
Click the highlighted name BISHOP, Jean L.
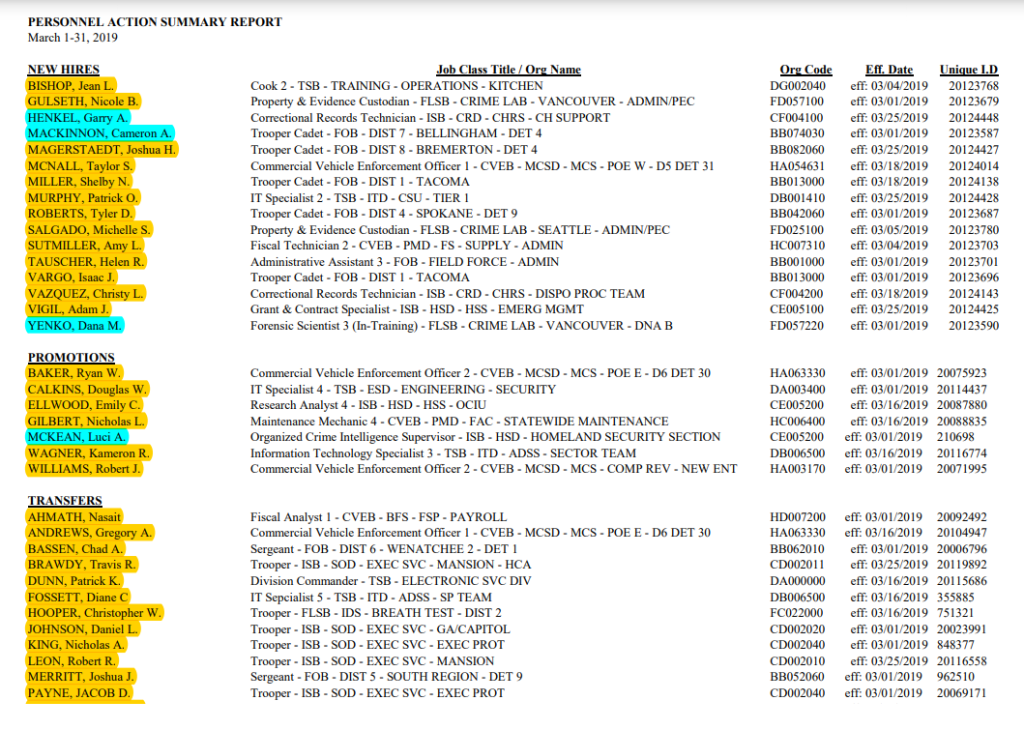(x=71, y=86)
